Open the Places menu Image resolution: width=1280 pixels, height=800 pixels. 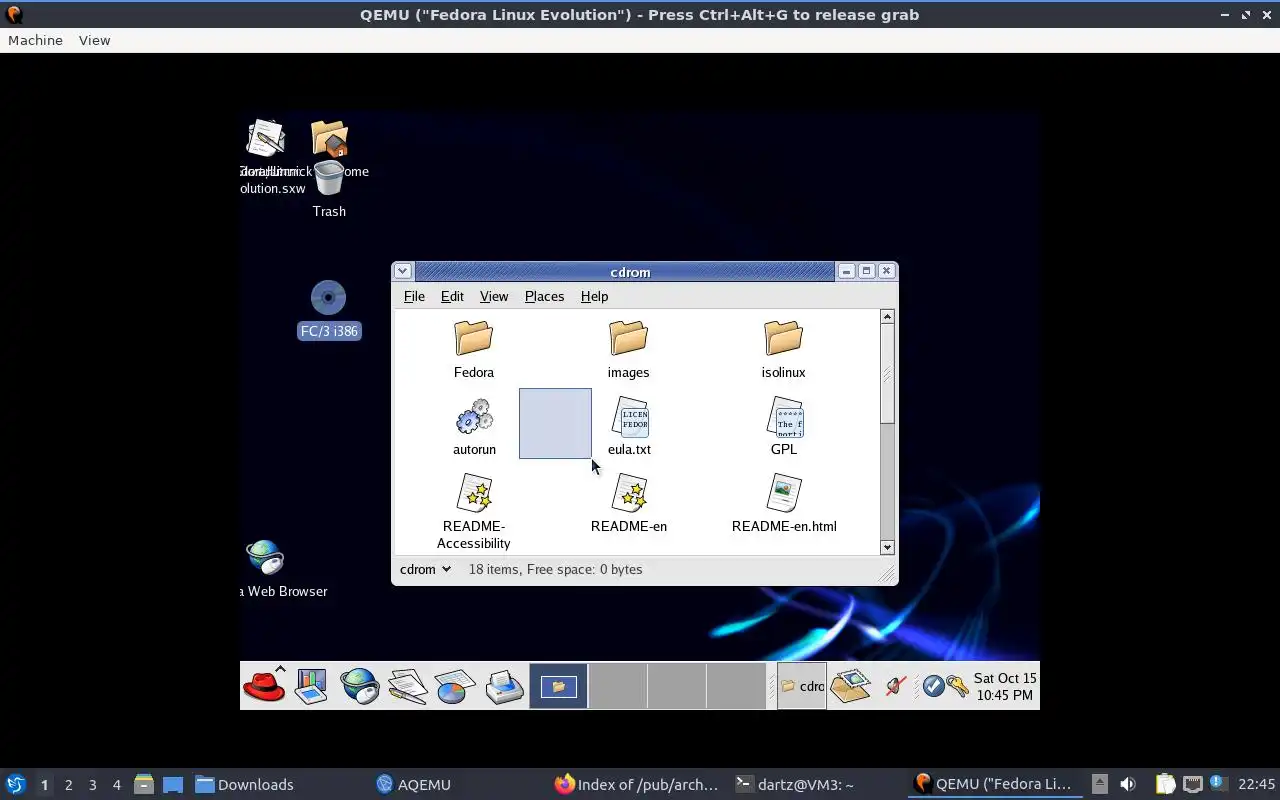click(544, 296)
